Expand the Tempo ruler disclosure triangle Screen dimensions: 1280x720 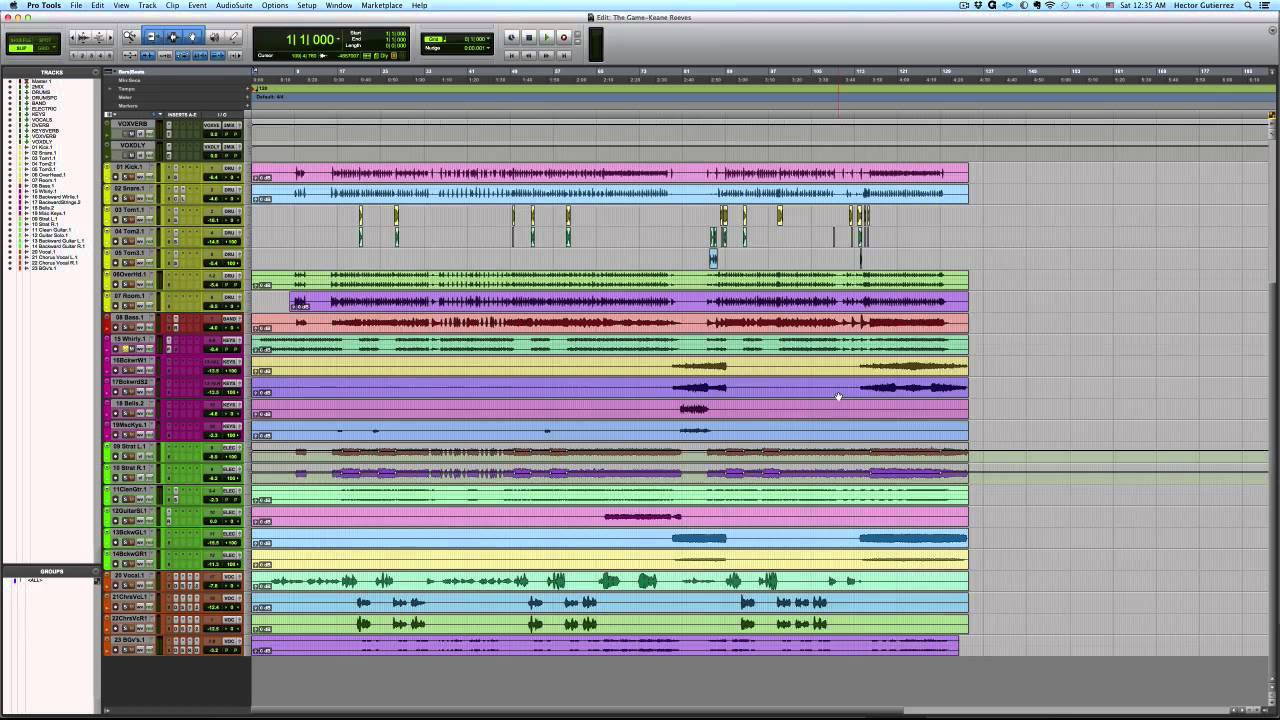tap(110, 89)
